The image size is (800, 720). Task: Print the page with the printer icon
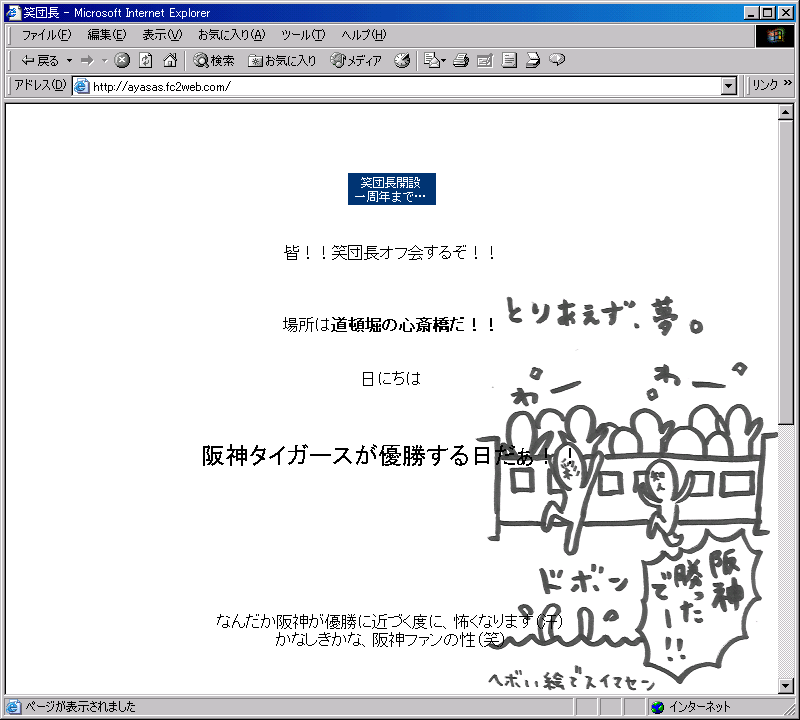pyautogui.click(x=461, y=61)
